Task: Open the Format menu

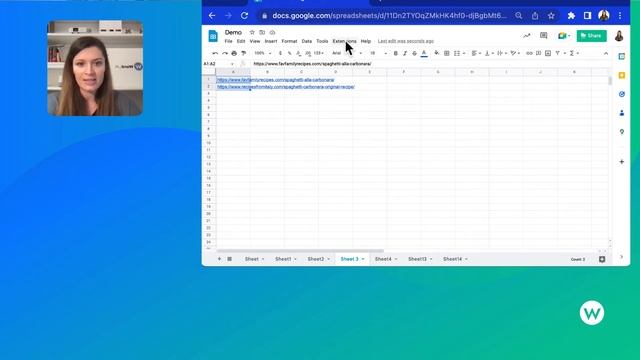Action: (289, 41)
